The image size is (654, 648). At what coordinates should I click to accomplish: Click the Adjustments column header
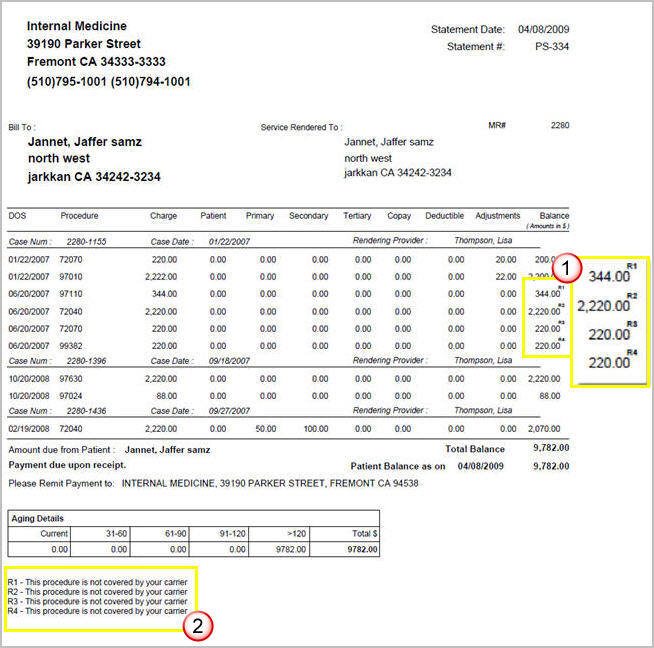498,216
